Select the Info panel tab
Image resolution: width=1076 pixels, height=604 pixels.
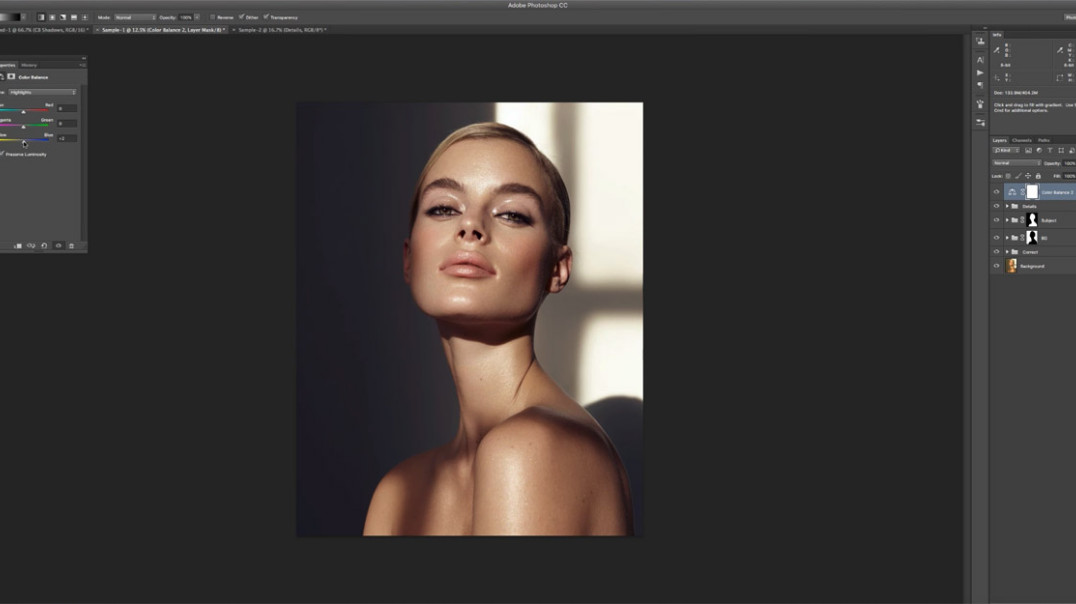[997, 34]
